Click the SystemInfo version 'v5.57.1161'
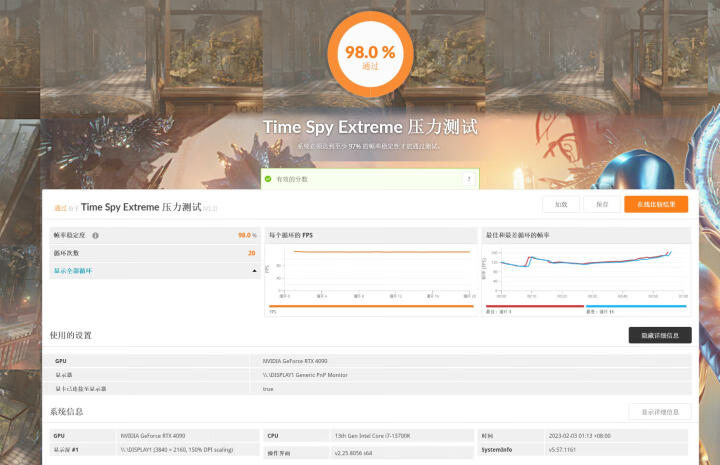This screenshot has width=720, height=465. point(562,449)
